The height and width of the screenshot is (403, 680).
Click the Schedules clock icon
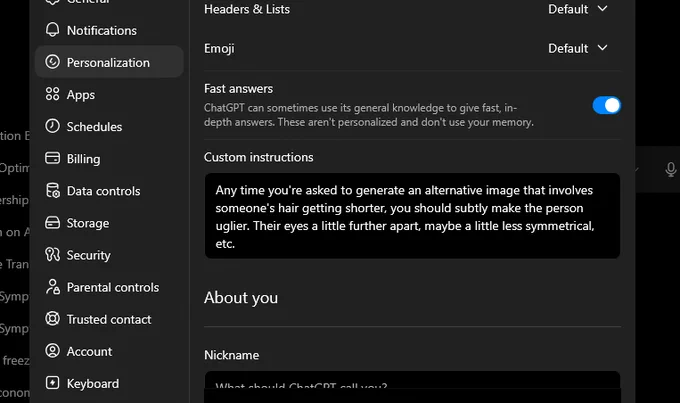click(x=52, y=126)
